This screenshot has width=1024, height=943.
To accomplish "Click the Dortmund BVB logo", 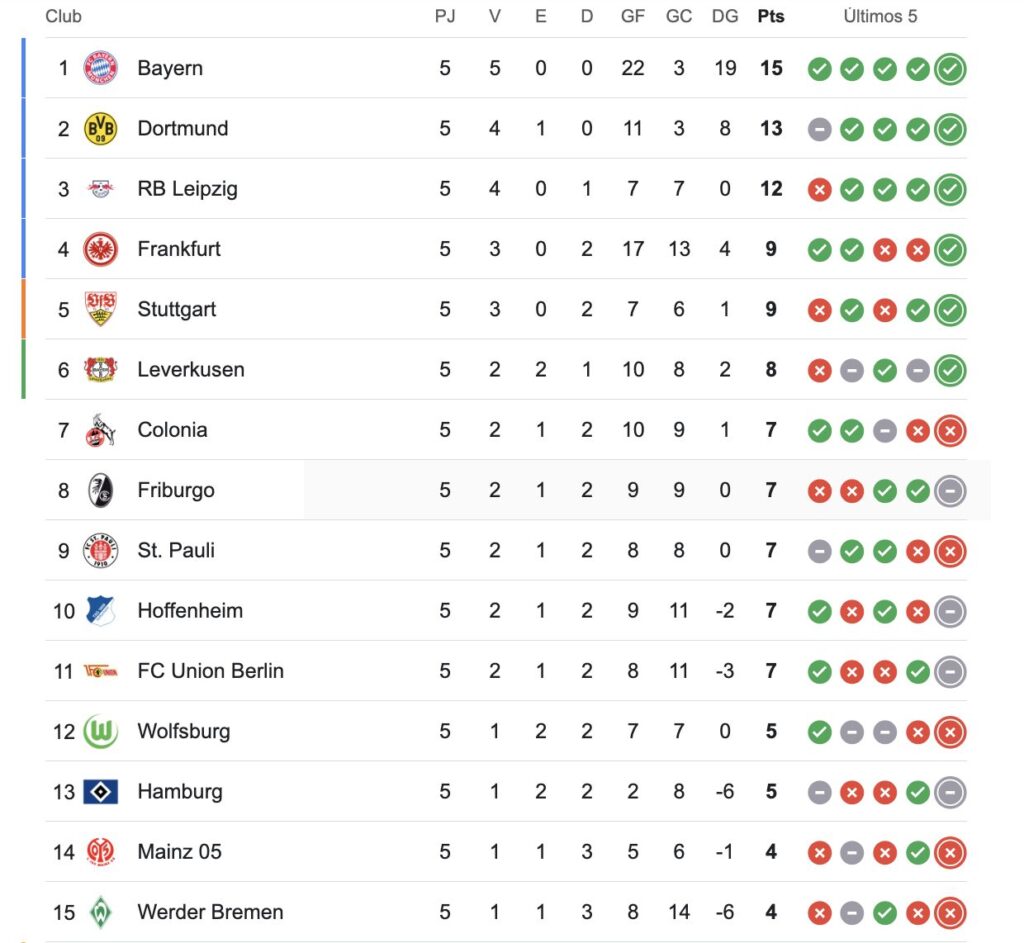I will tap(100, 128).
